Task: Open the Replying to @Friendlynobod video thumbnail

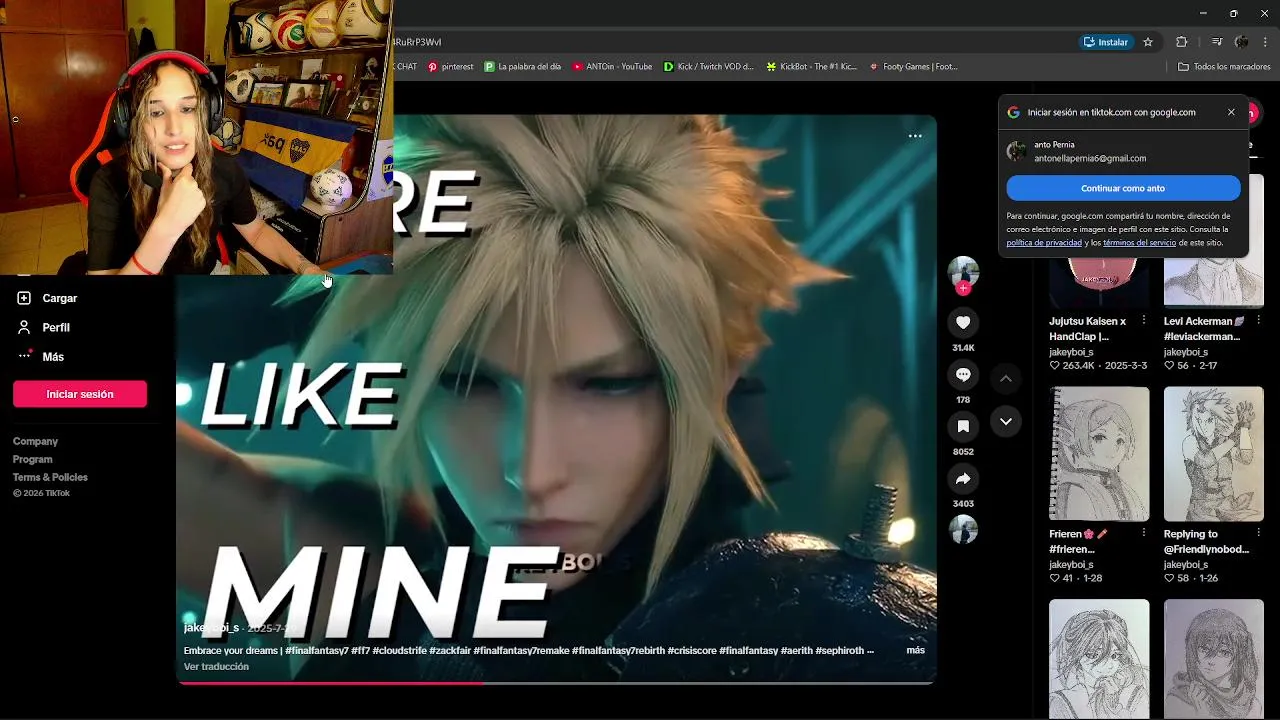Action: tap(1214, 454)
